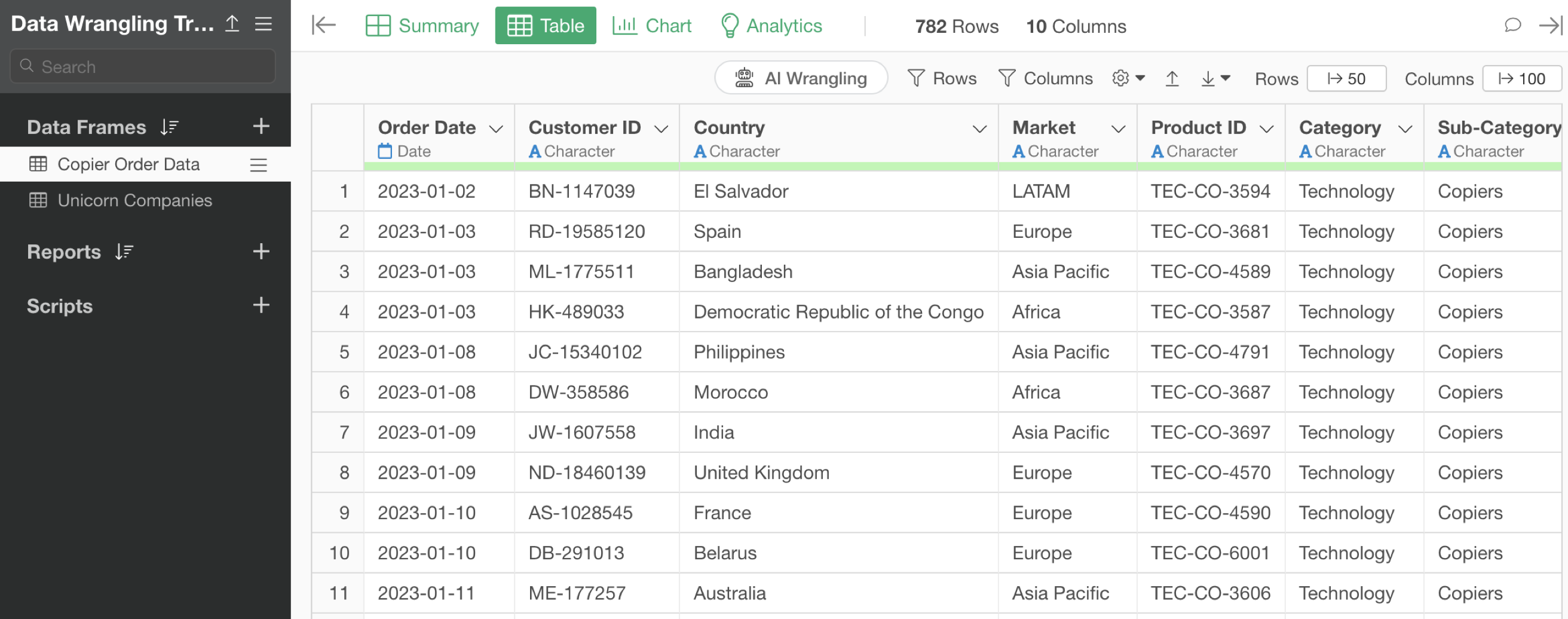Image resolution: width=1568 pixels, height=619 pixels.
Task: Open the comments speech bubble
Action: point(1512,25)
